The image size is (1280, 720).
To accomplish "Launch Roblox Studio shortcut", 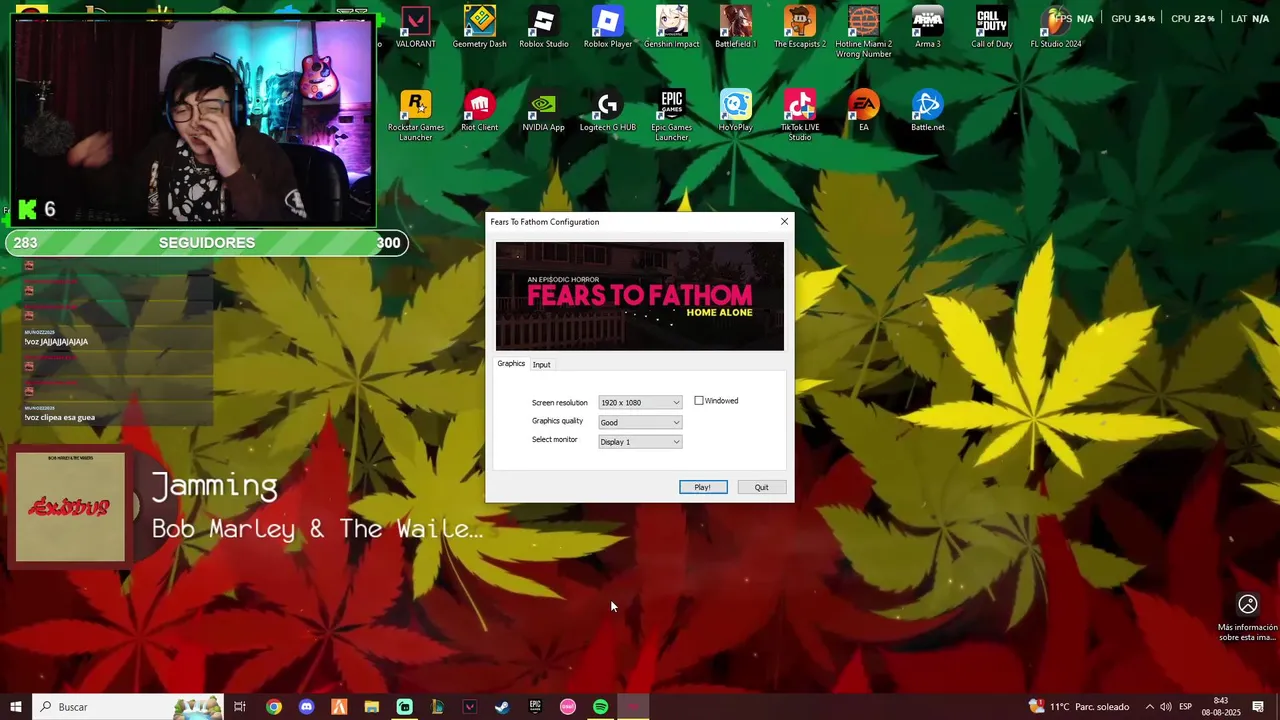I will (544, 27).
